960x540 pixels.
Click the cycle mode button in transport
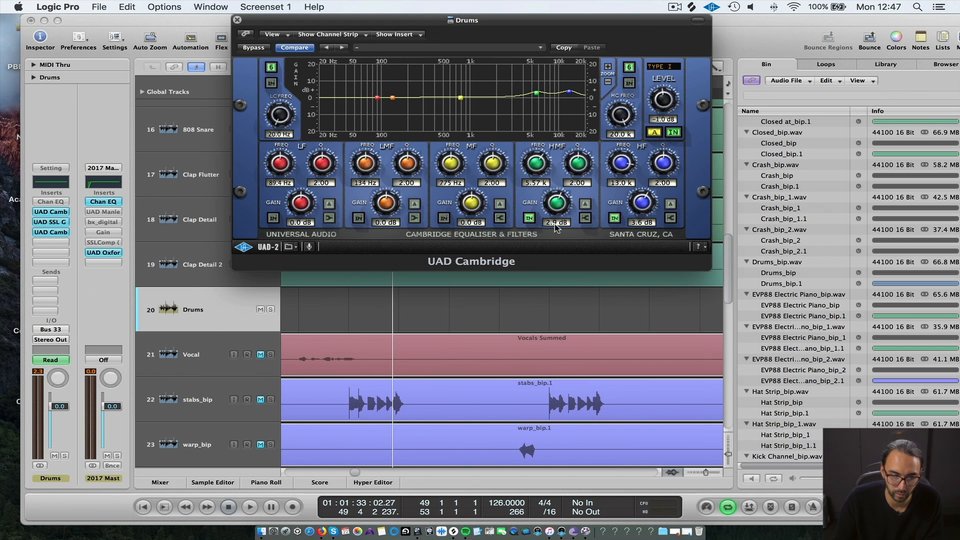click(727, 507)
